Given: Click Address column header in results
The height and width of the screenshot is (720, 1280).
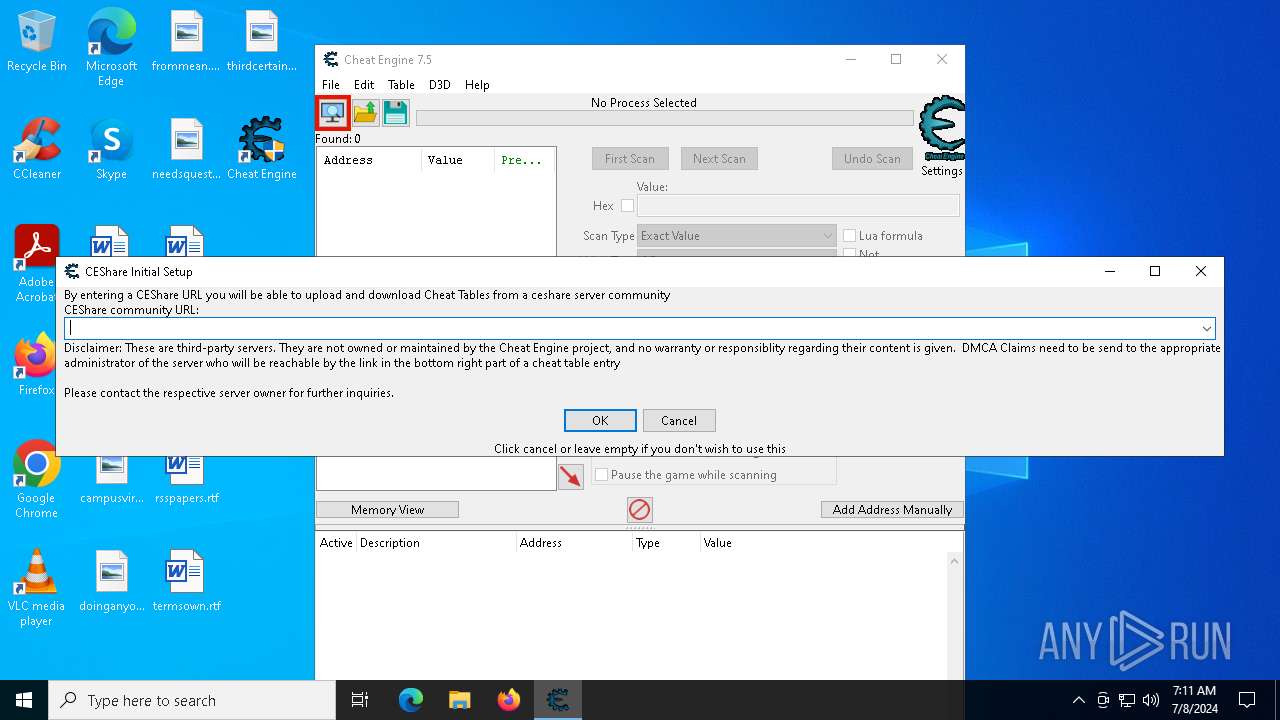Looking at the screenshot, I should (x=369, y=160).
